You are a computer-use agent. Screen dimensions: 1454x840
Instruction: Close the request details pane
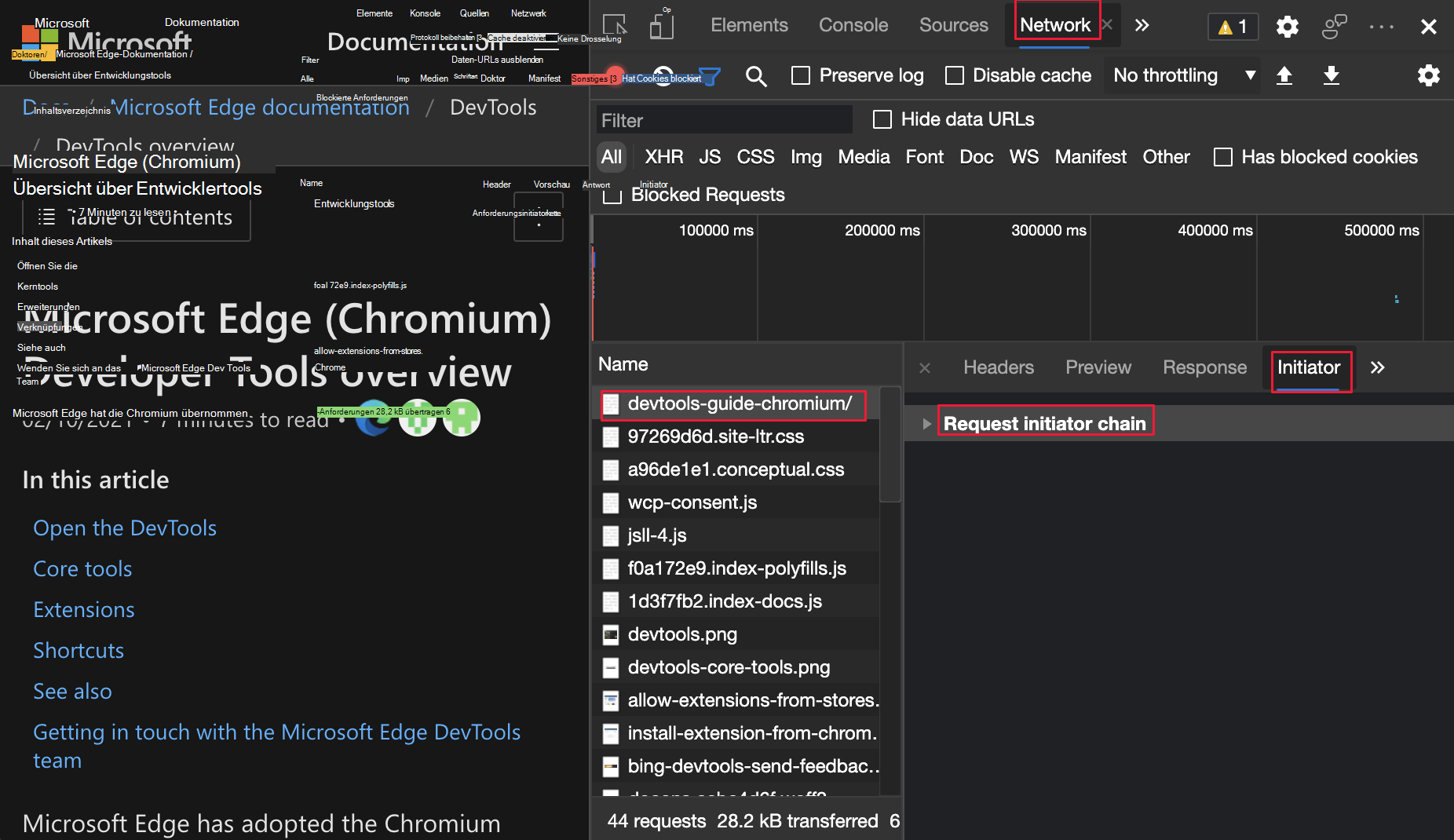[x=925, y=367]
